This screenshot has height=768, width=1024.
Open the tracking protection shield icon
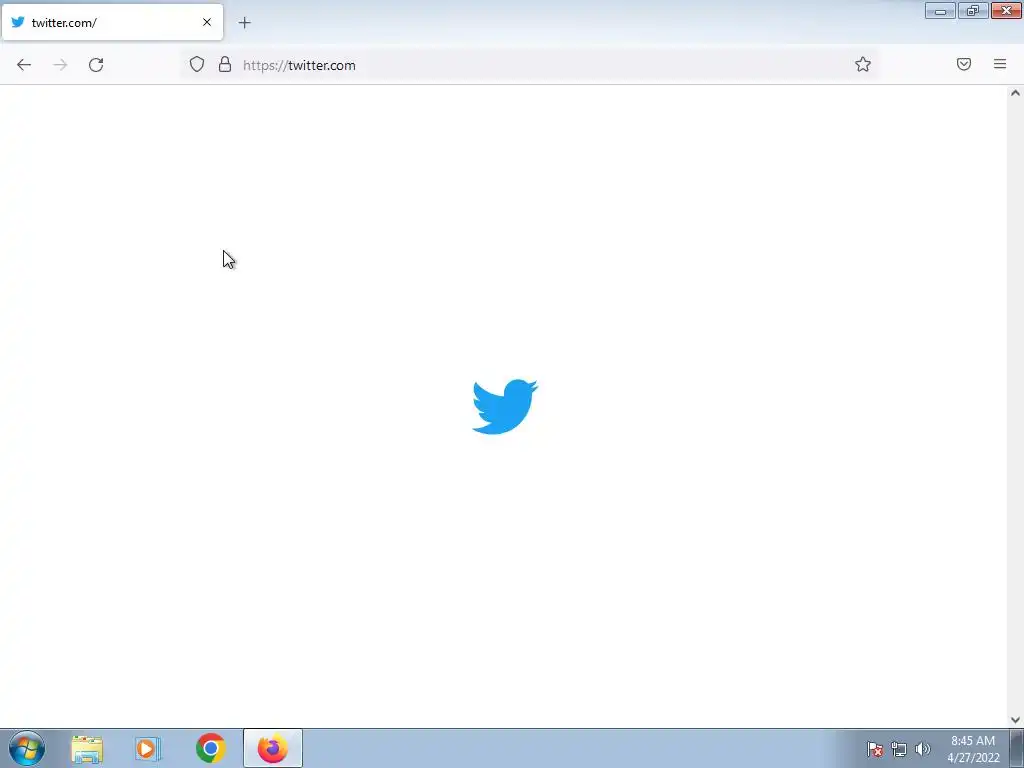coord(197,64)
